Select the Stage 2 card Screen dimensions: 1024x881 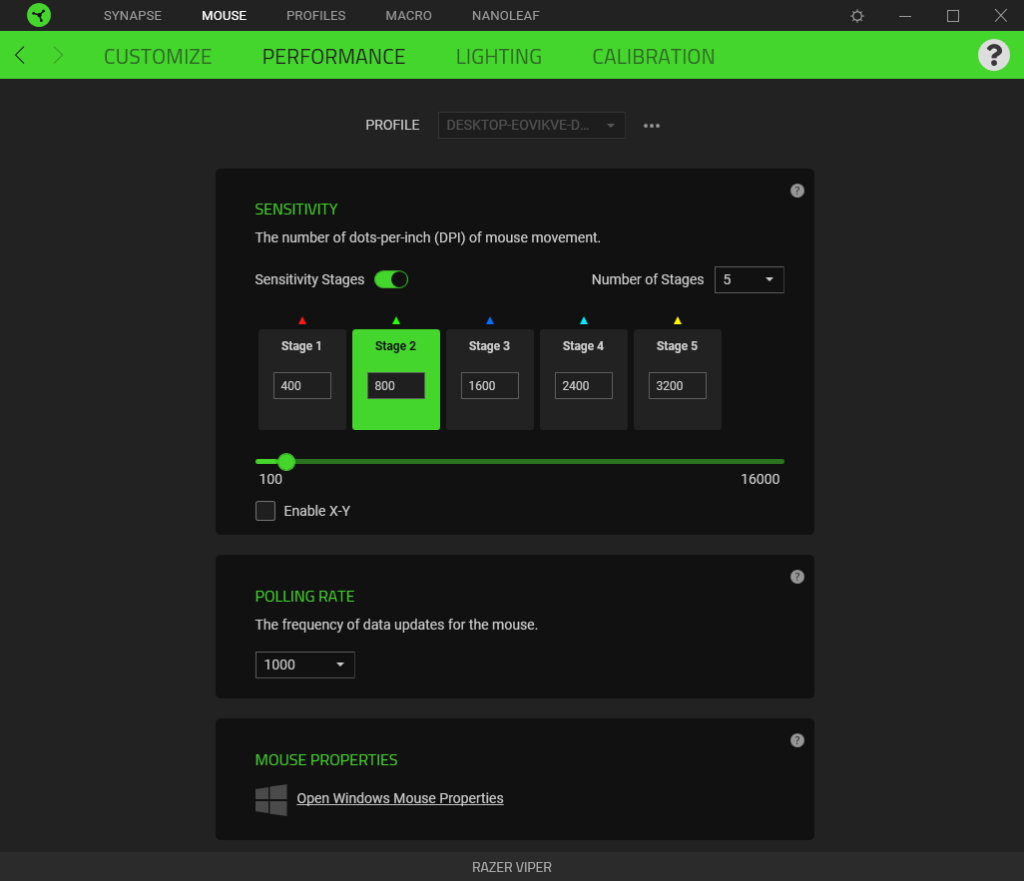(x=396, y=379)
